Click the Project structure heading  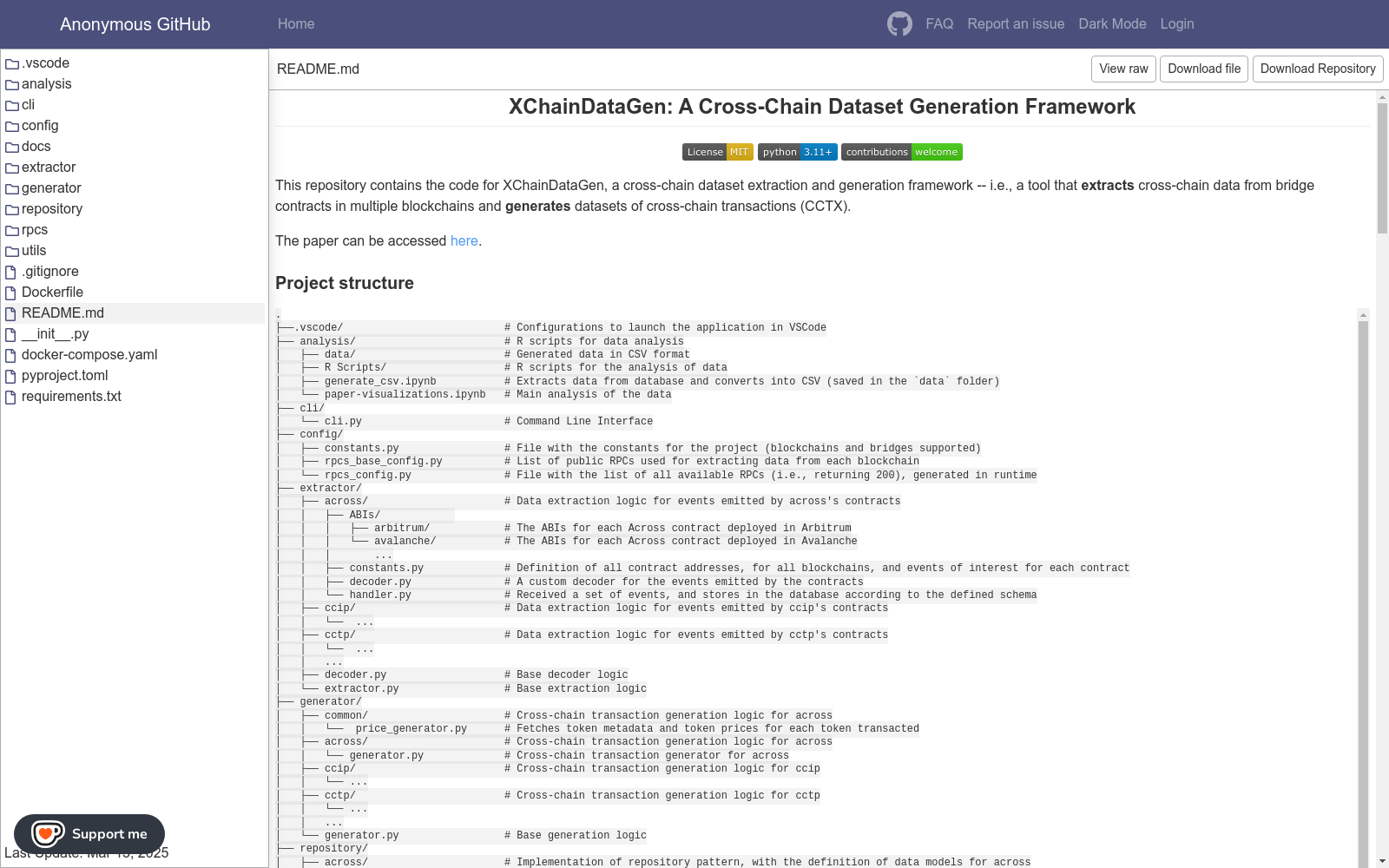[x=345, y=283]
